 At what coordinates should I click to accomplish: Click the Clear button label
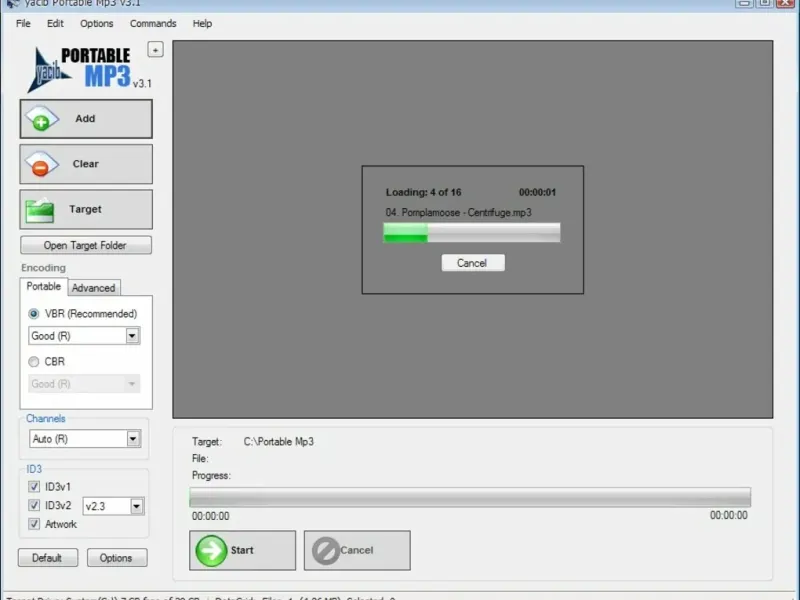tap(86, 164)
